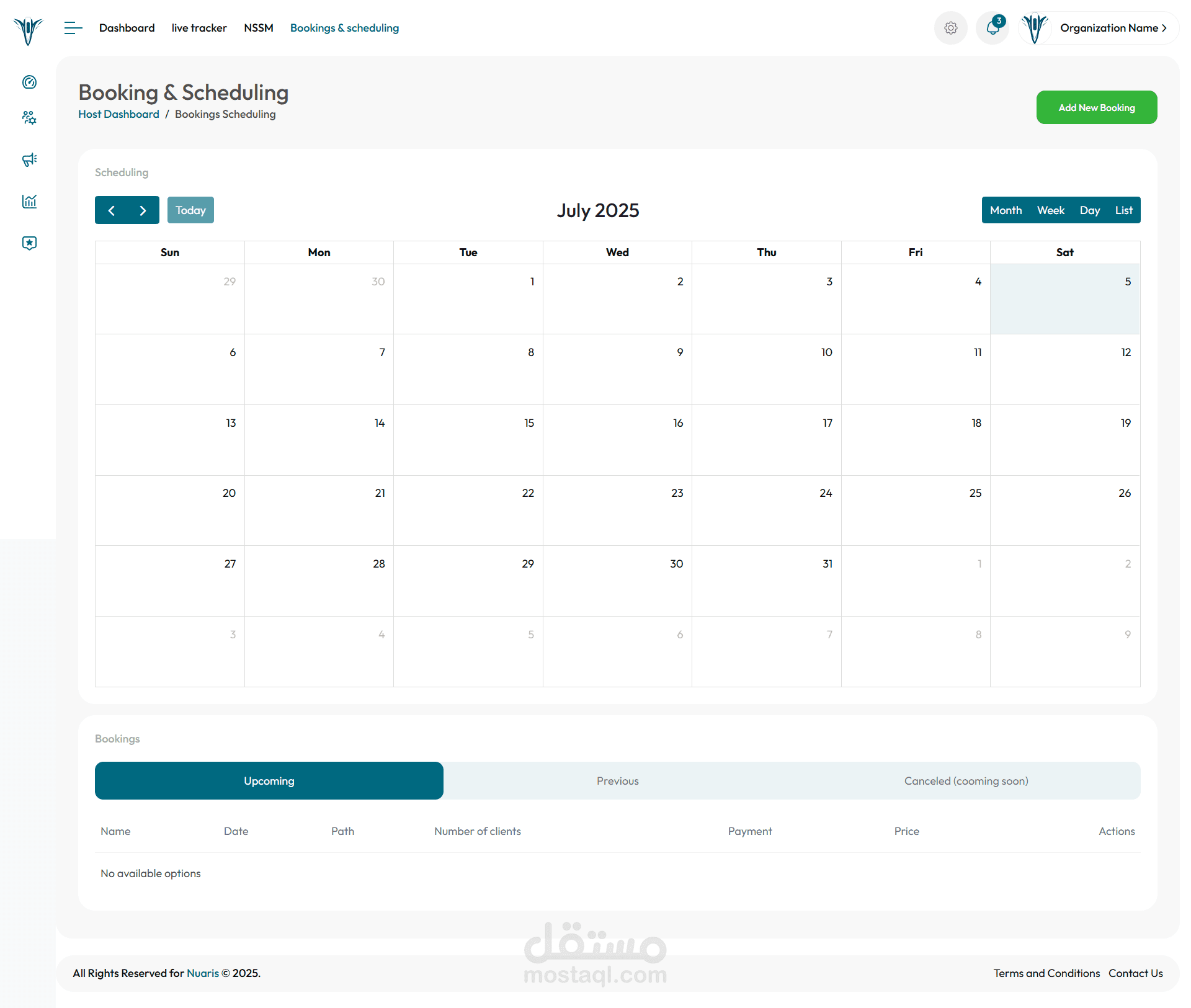Viewport: 1191px width, 1008px height.
Task: Click the Today button
Action: (190, 210)
